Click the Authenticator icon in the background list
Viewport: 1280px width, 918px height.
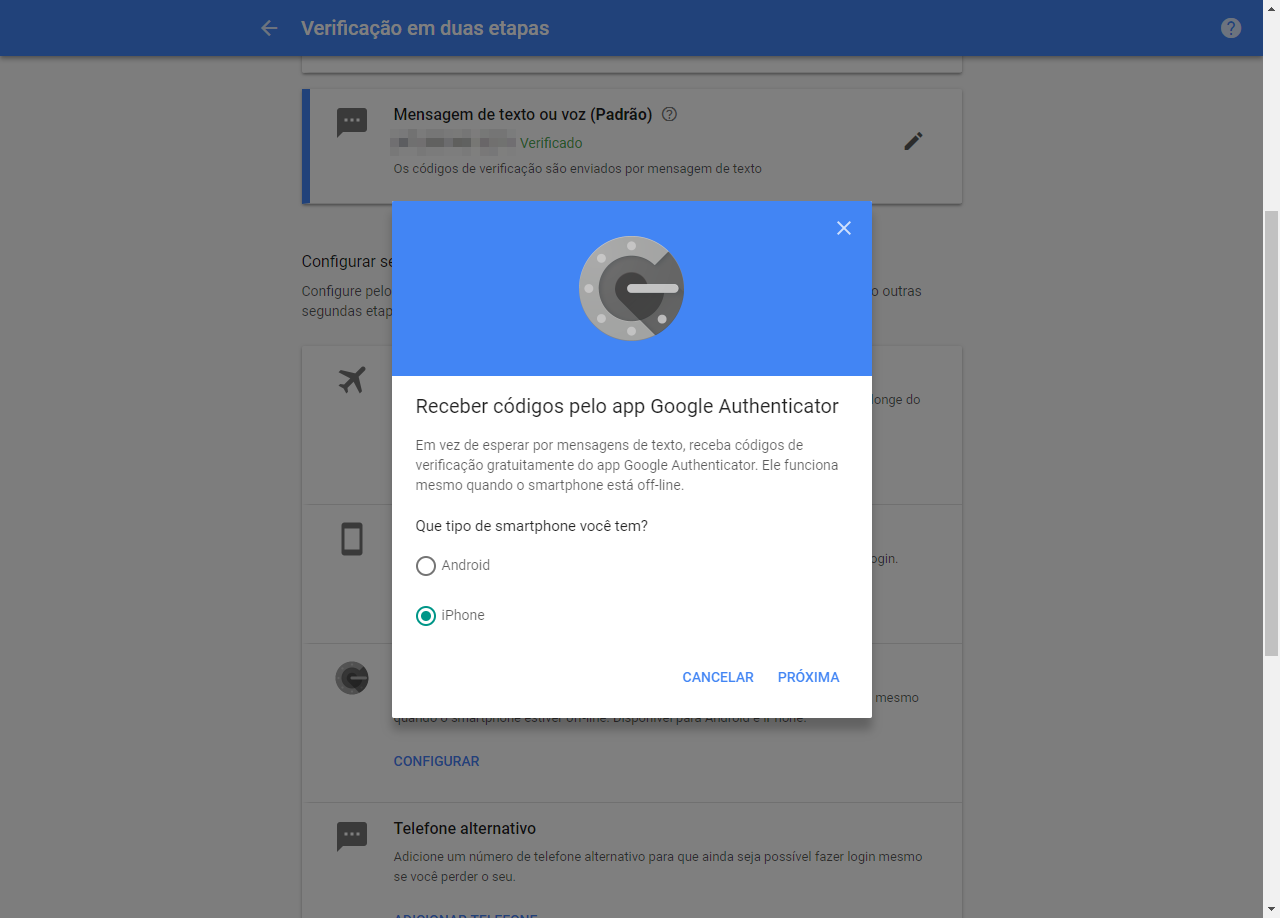pyautogui.click(x=352, y=678)
